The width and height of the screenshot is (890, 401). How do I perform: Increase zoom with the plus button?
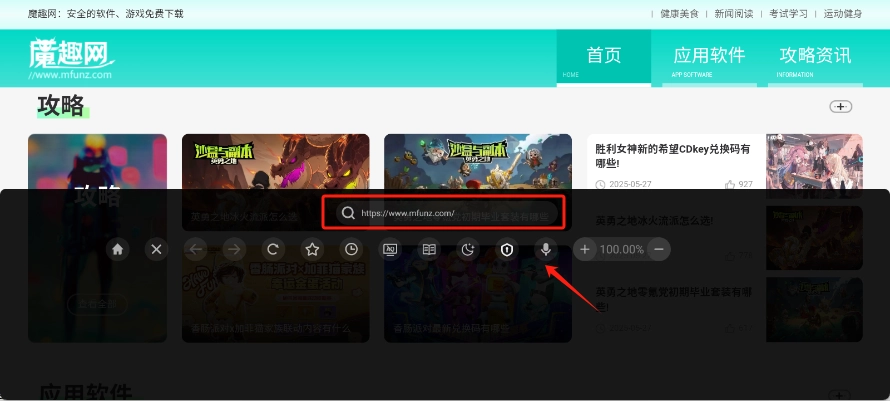pos(585,249)
